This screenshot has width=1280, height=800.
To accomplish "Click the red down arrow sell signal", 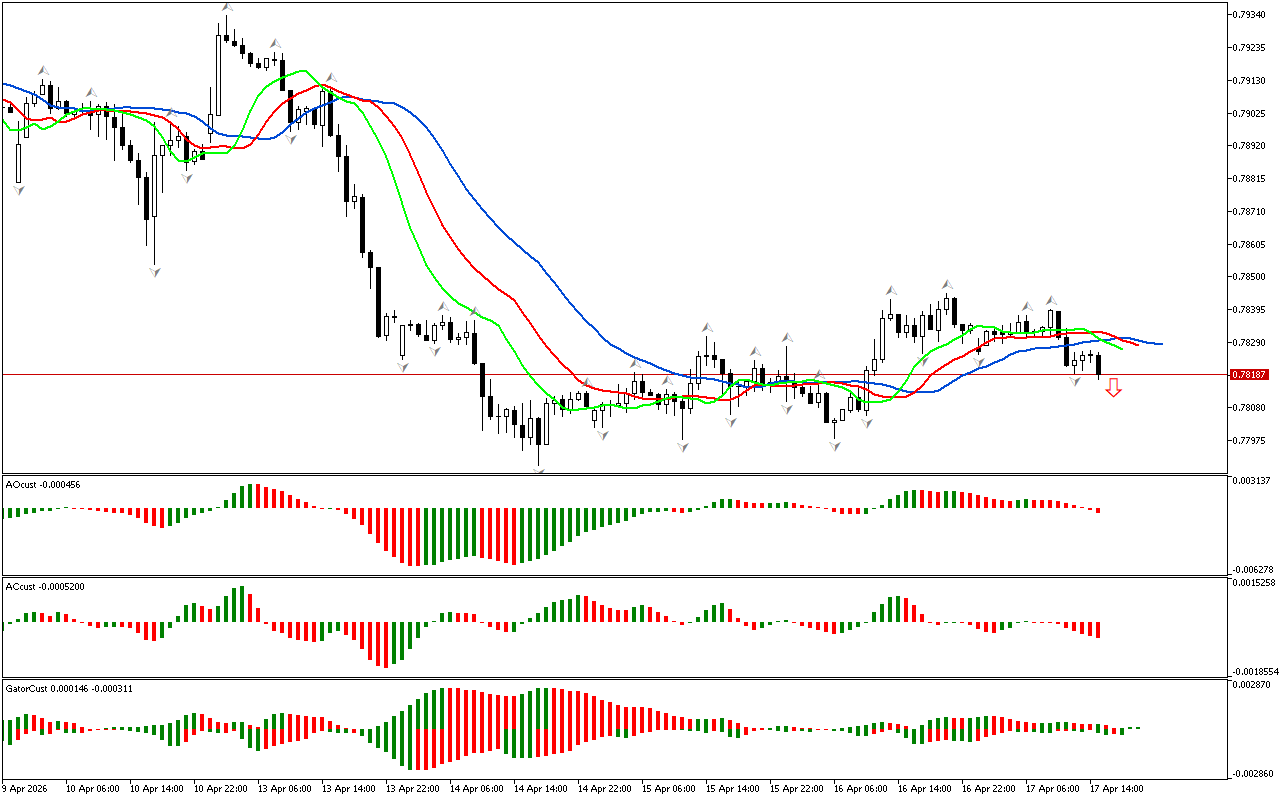I will pyautogui.click(x=1113, y=388).
